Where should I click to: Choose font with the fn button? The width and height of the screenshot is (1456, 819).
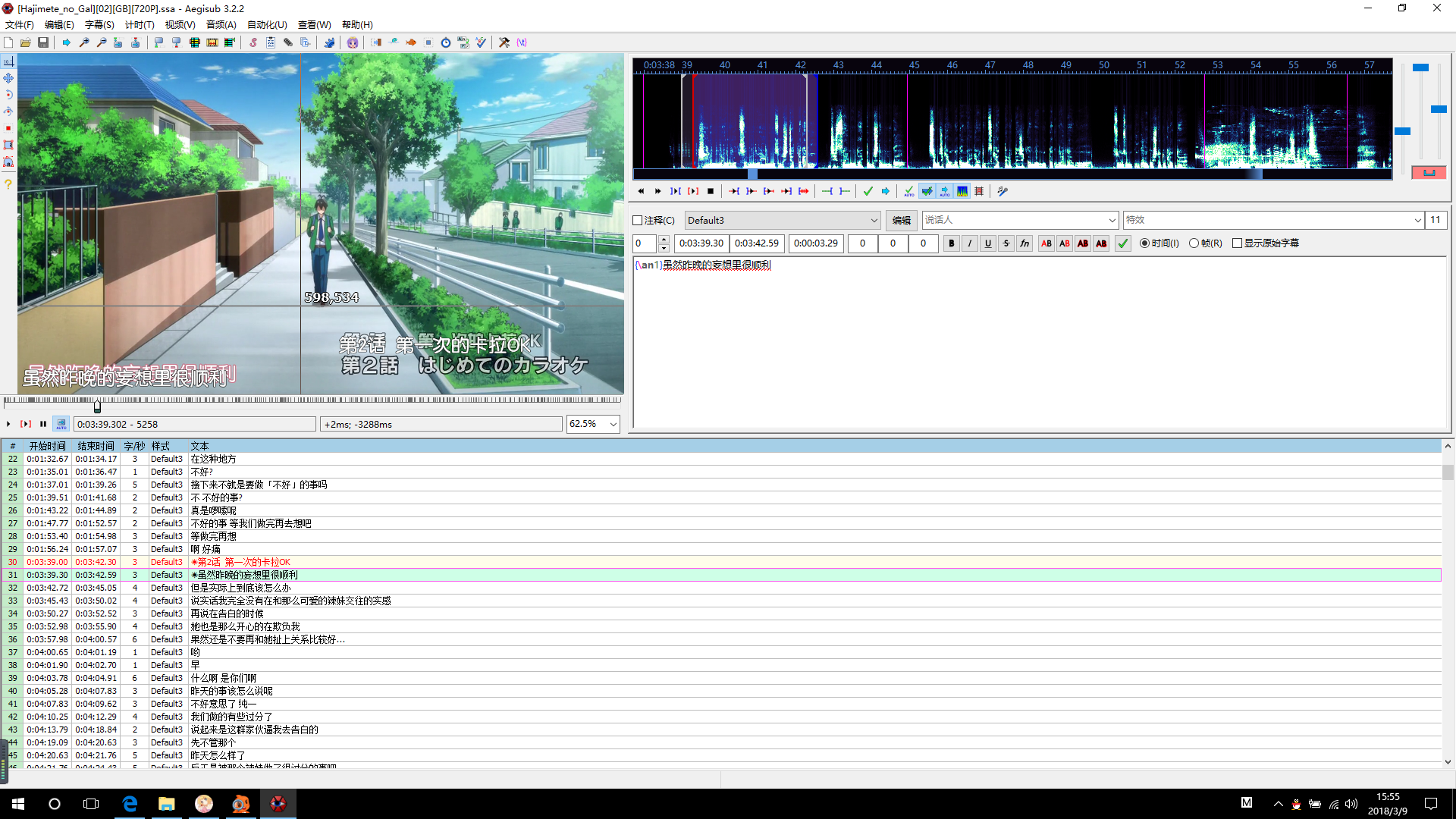pyautogui.click(x=1024, y=243)
